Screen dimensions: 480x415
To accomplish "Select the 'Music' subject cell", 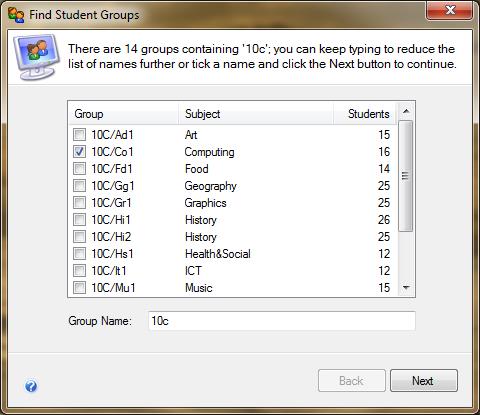I will point(199,288).
